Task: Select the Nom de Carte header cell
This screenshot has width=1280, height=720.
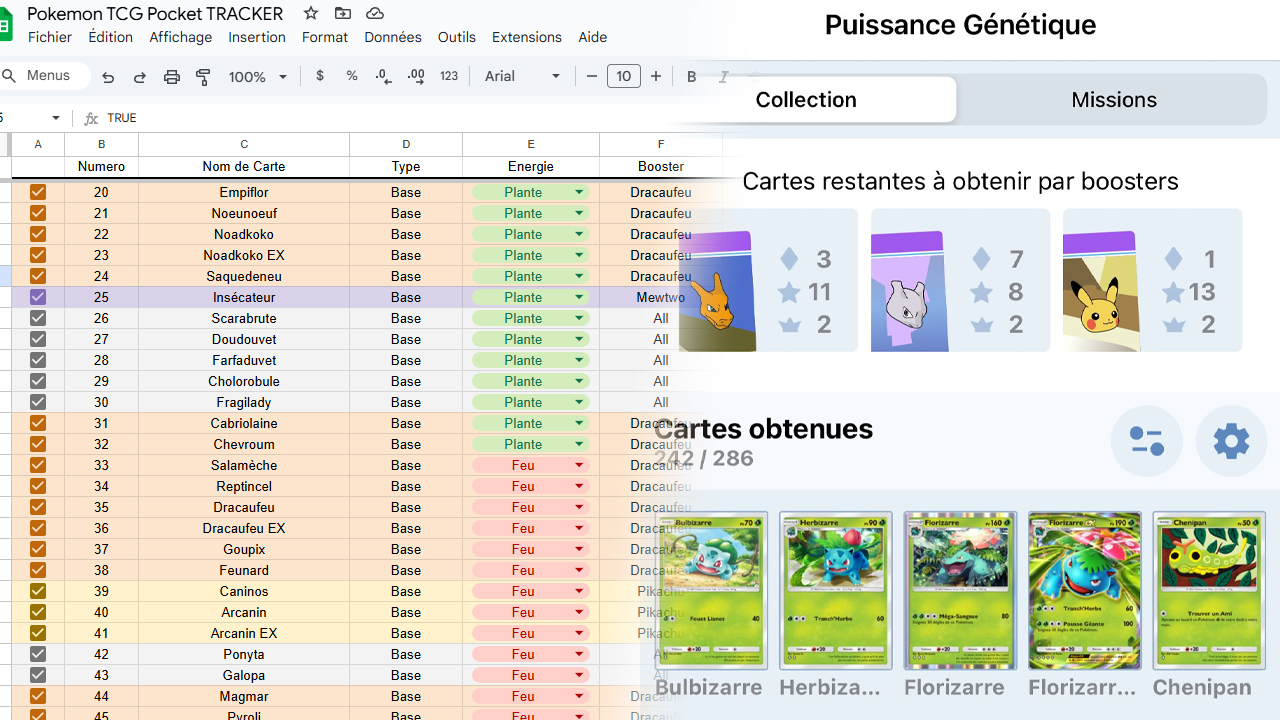Action: click(x=244, y=167)
